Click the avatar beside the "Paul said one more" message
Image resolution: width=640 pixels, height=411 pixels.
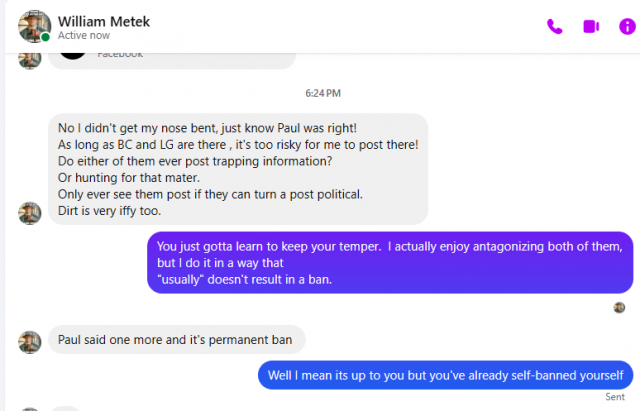30,342
